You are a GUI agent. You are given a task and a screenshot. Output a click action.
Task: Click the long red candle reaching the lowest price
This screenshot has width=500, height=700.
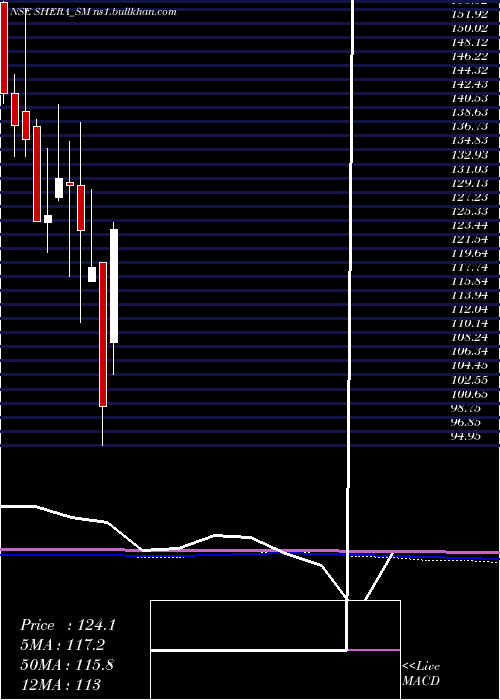coord(103,334)
